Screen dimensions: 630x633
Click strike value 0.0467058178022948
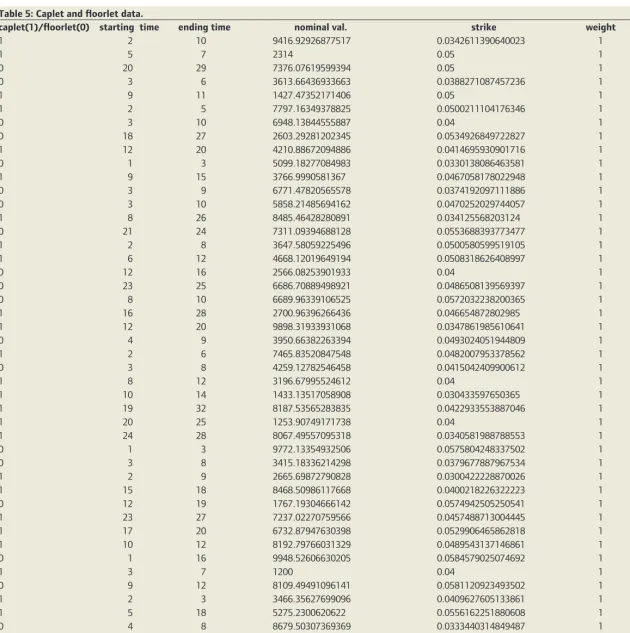(481, 177)
